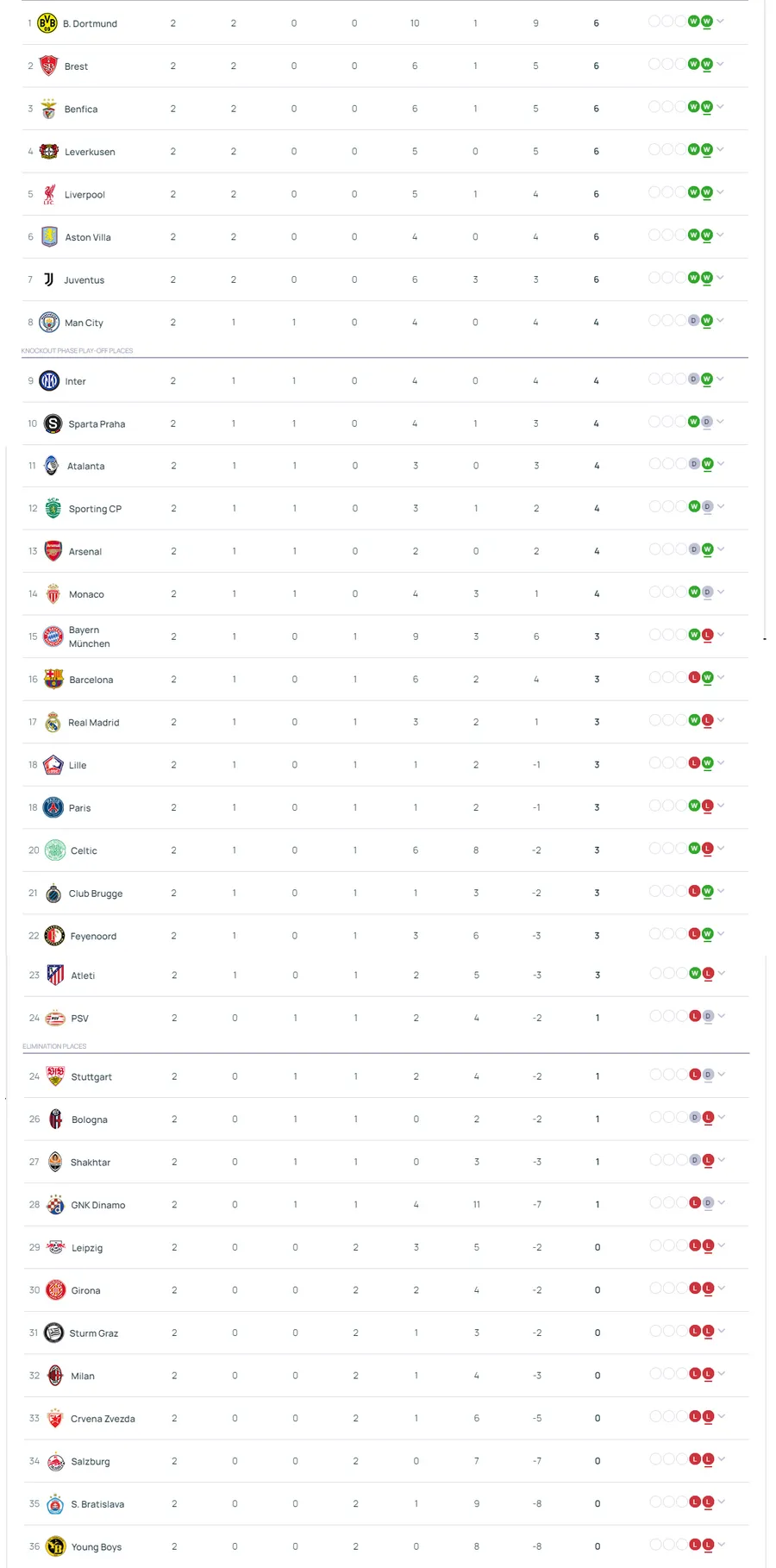
Task: Click the Barcelona club crest
Action: [x=53, y=679]
